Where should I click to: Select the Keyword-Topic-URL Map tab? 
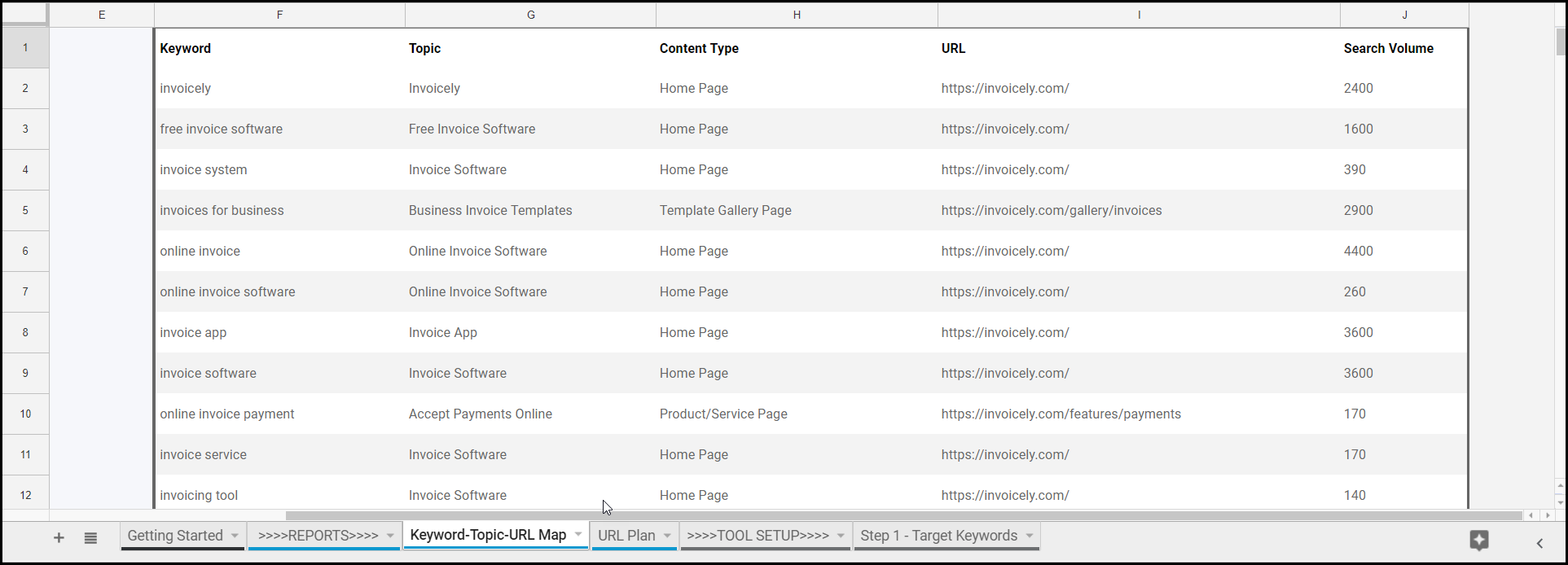tap(488, 535)
